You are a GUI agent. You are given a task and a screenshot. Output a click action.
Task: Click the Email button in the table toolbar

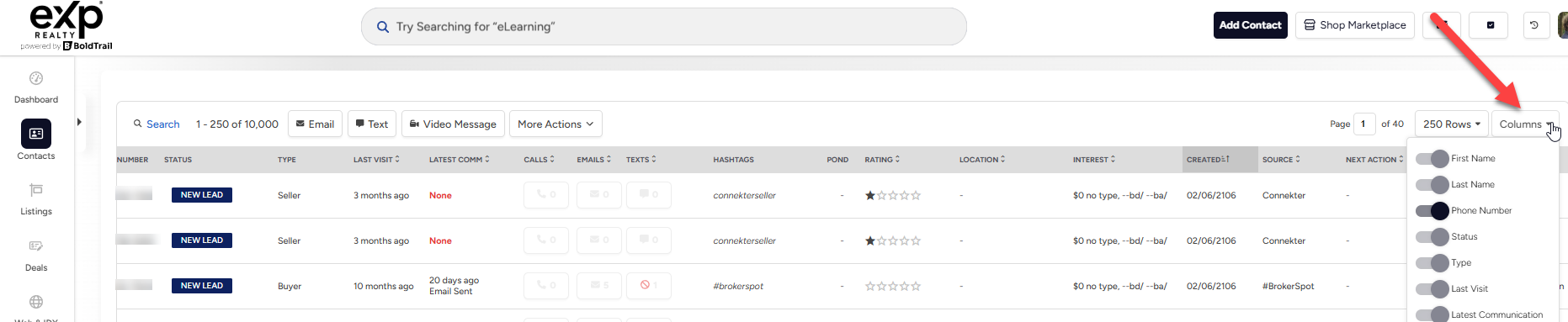[315, 124]
